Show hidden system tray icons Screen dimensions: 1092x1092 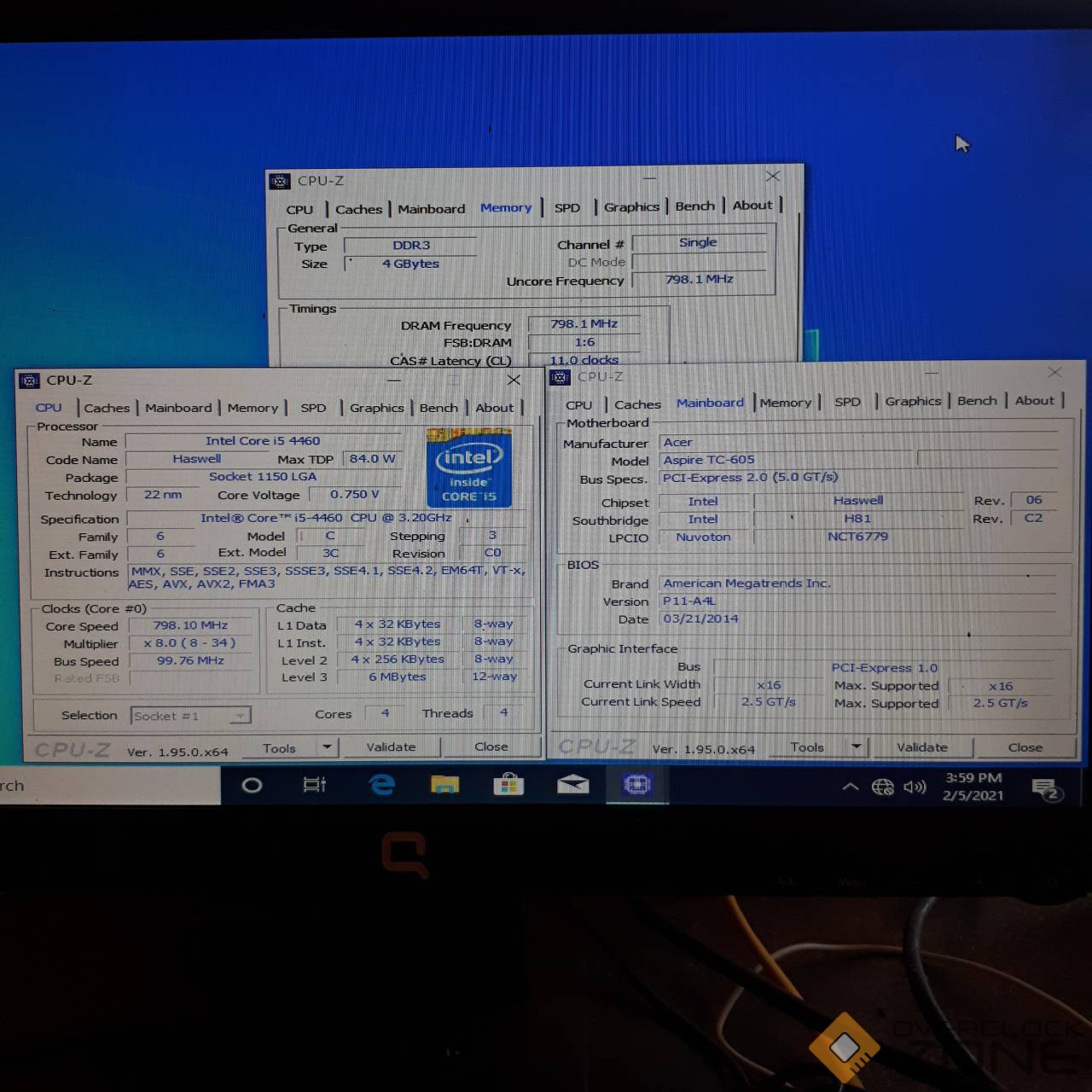tap(850, 787)
